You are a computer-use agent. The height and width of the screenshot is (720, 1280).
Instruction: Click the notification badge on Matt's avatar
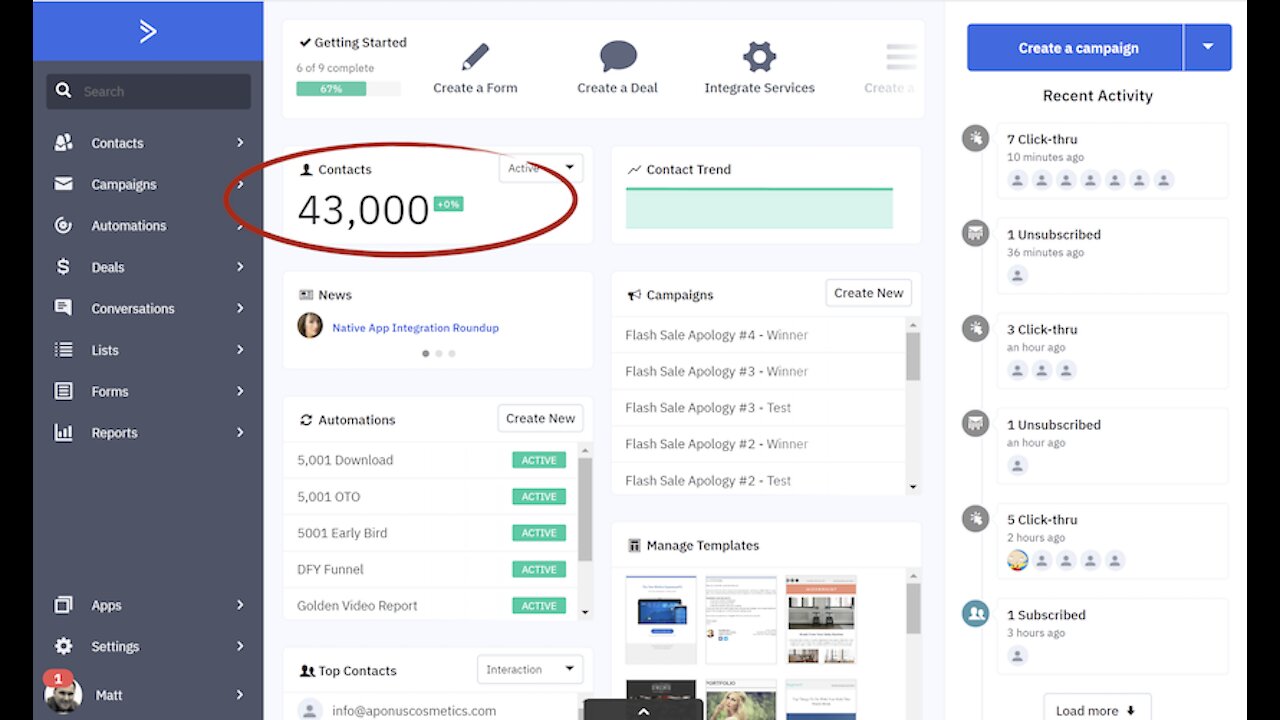click(x=58, y=678)
